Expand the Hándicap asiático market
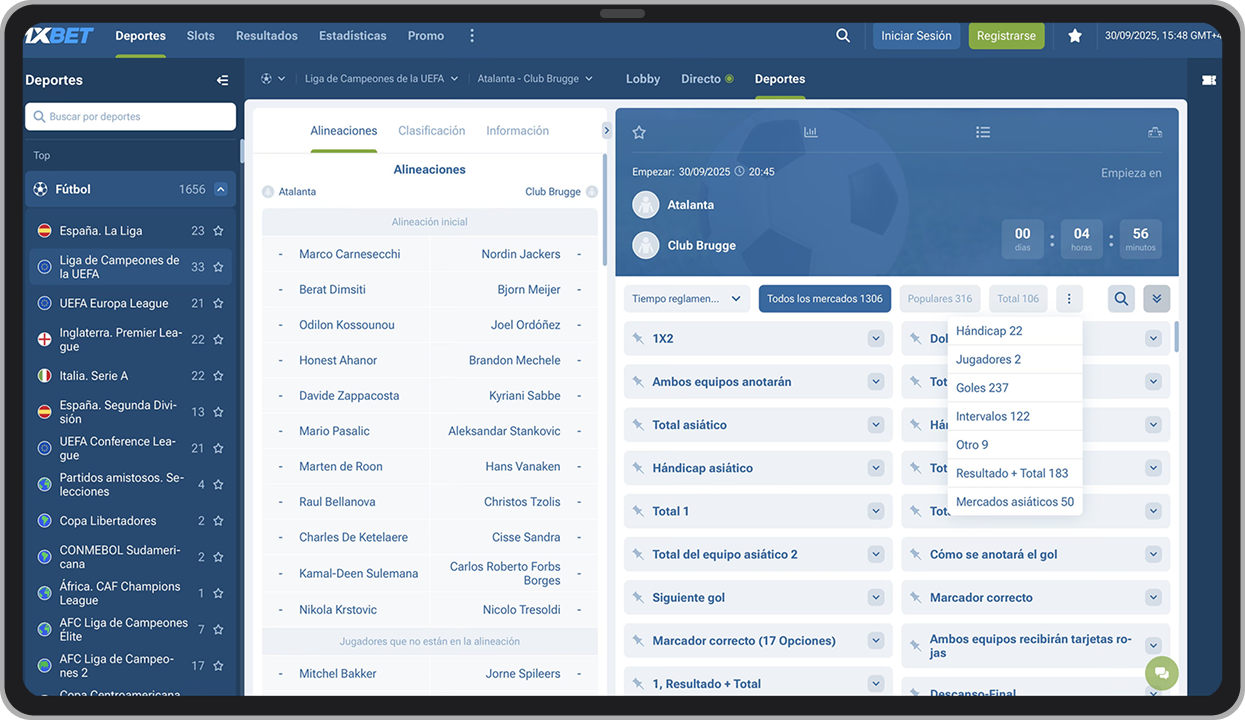1245x720 pixels. coord(876,468)
